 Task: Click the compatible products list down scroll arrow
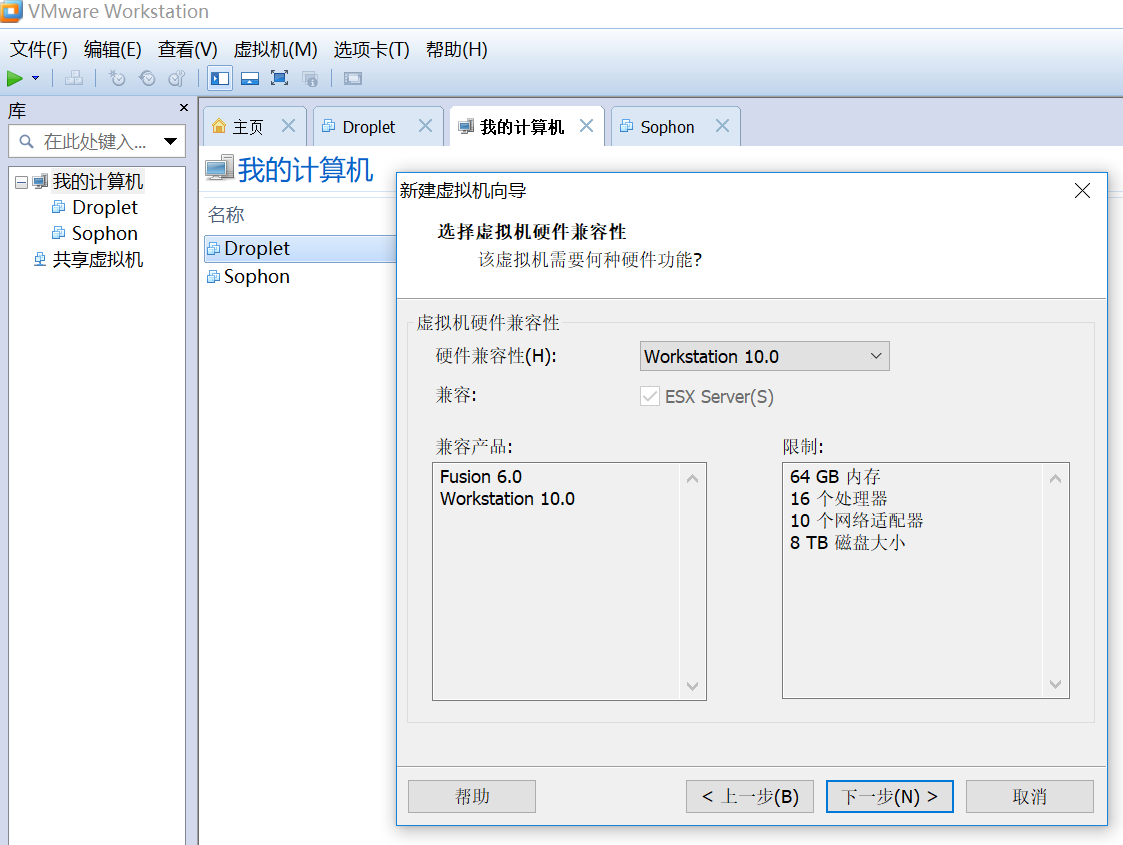click(692, 685)
